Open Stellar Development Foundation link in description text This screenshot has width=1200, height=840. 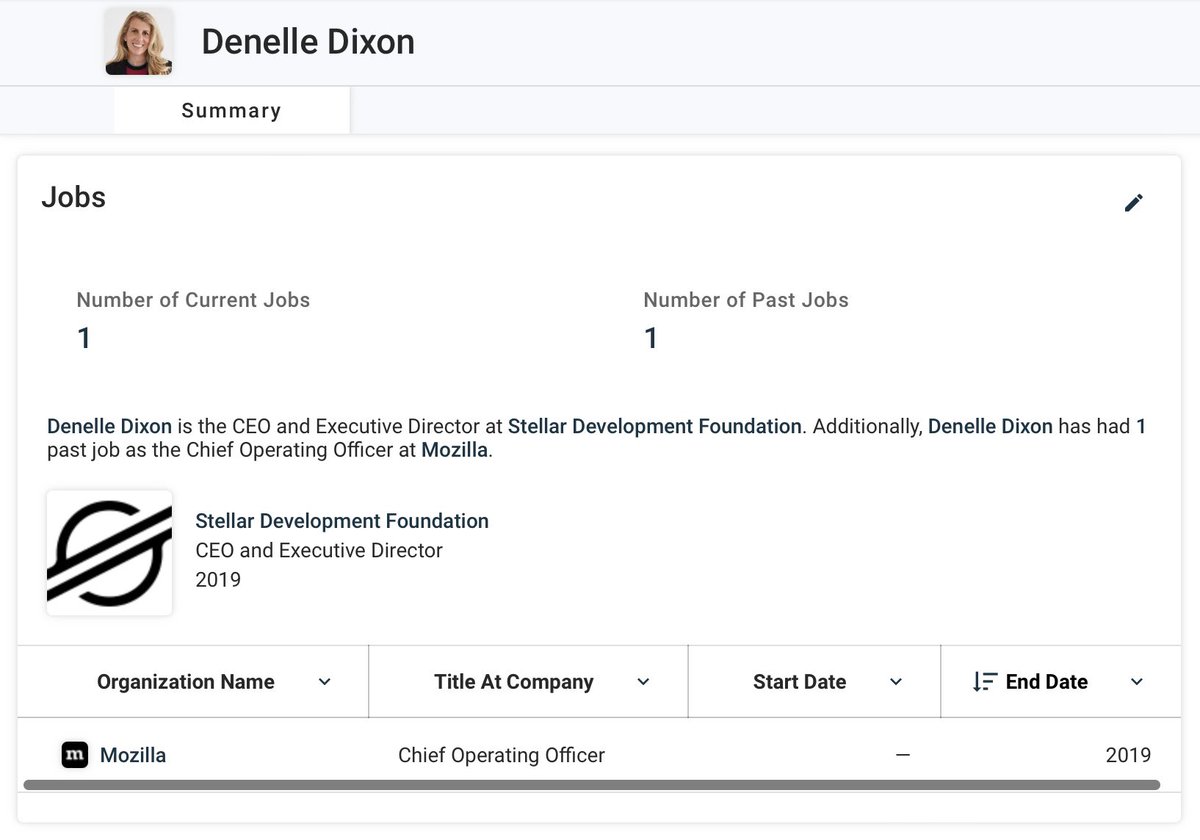point(654,426)
